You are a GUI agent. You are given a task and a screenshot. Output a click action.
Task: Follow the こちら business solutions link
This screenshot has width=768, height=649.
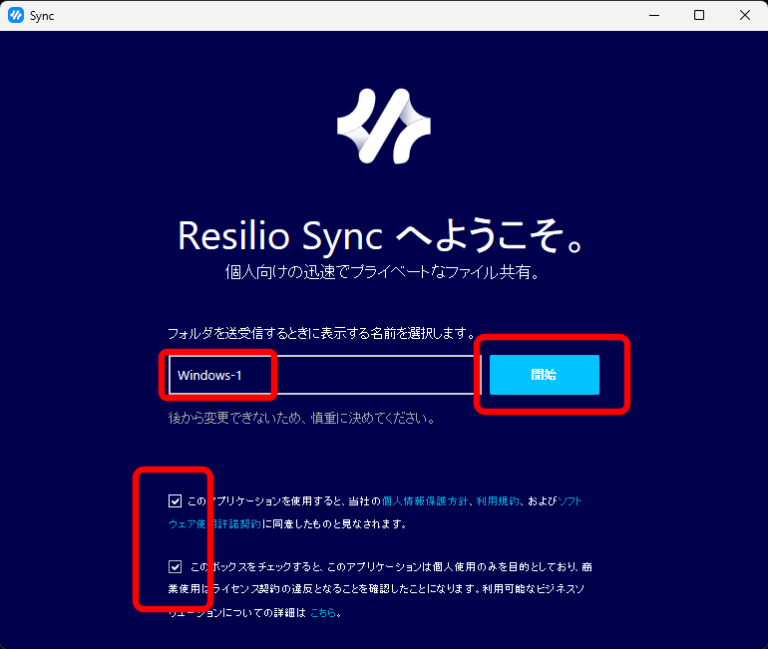click(322, 613)
